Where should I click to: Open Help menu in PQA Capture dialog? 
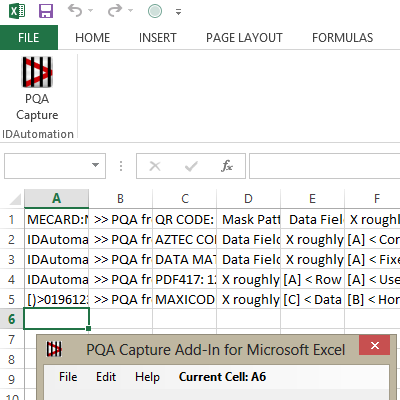[x=147, y=377]
